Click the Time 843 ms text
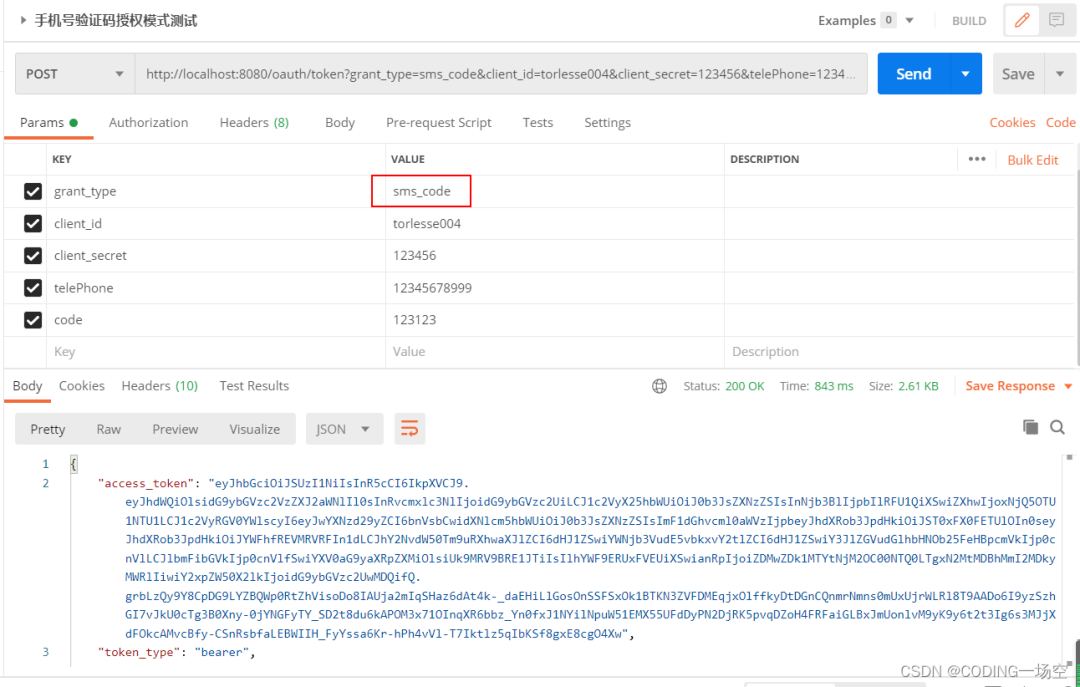 click(816, 386)
